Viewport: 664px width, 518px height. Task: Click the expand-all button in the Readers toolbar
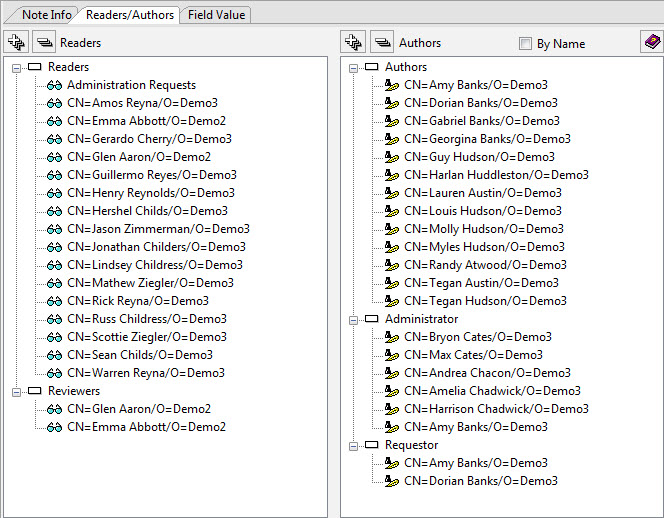pos(16,43)
